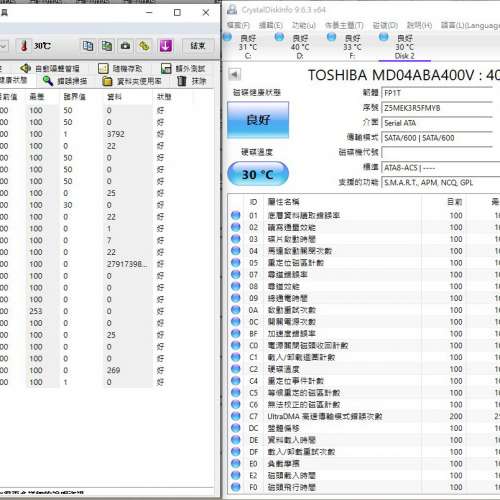
Task: Click the blue status circle for attribute 09
Action: (236, 298)
